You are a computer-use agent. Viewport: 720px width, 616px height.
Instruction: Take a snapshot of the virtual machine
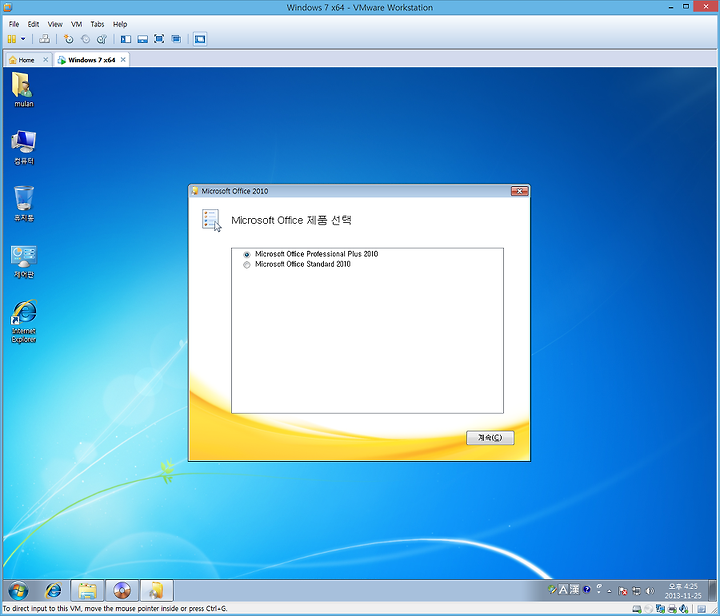[x=68, y=39]
